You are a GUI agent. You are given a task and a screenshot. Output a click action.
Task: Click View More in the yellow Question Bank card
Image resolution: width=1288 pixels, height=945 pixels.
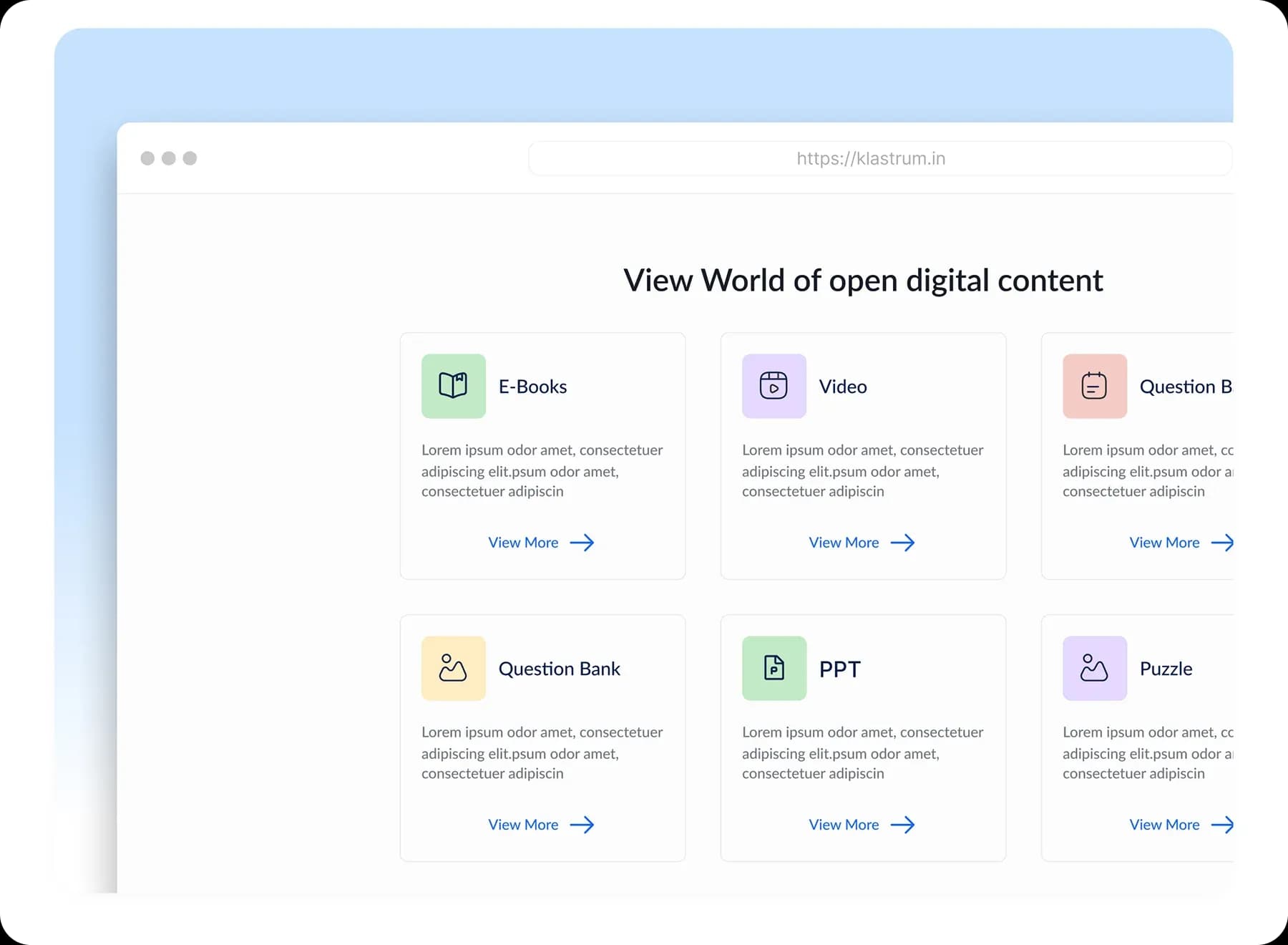(541, 825)
